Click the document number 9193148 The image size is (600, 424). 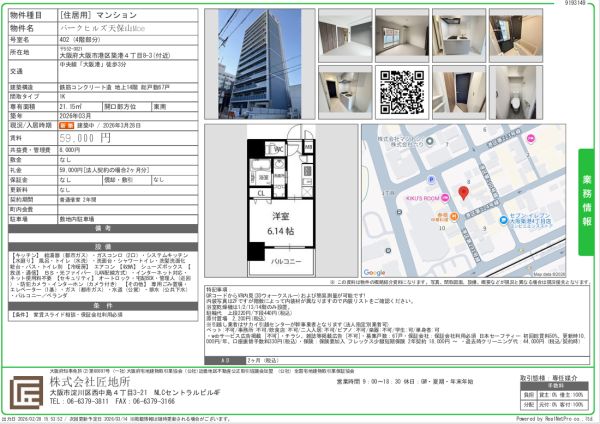click(x=575, y=2)
